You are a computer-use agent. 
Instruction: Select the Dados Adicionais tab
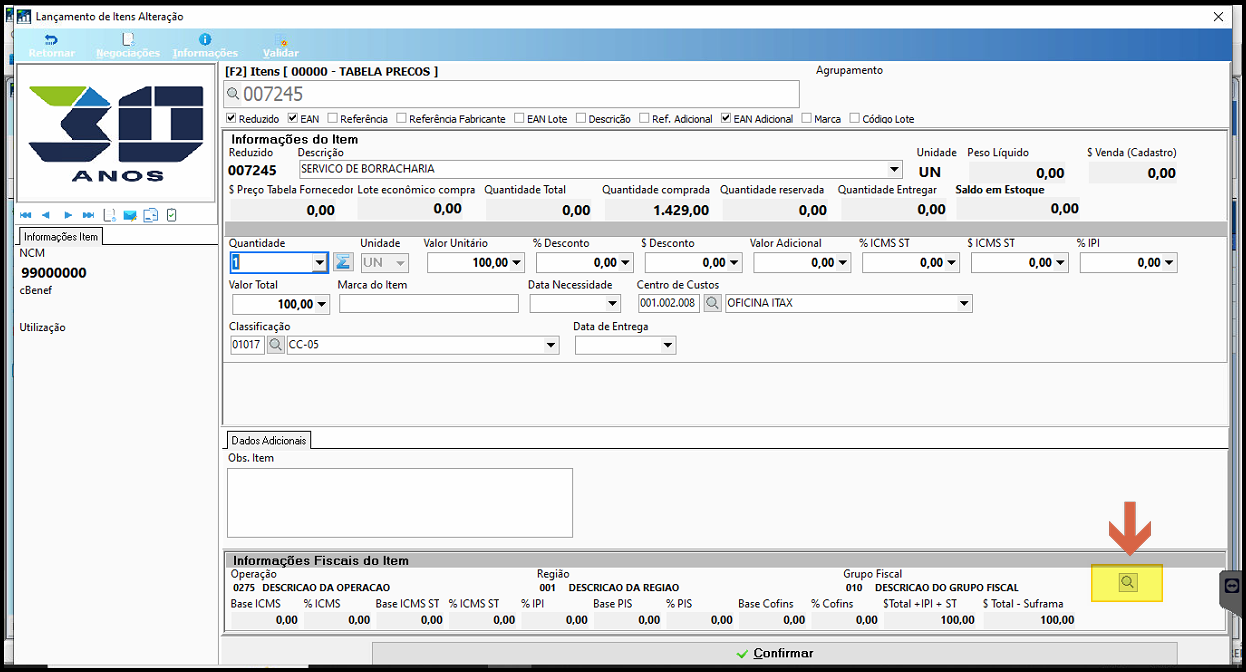270,440
